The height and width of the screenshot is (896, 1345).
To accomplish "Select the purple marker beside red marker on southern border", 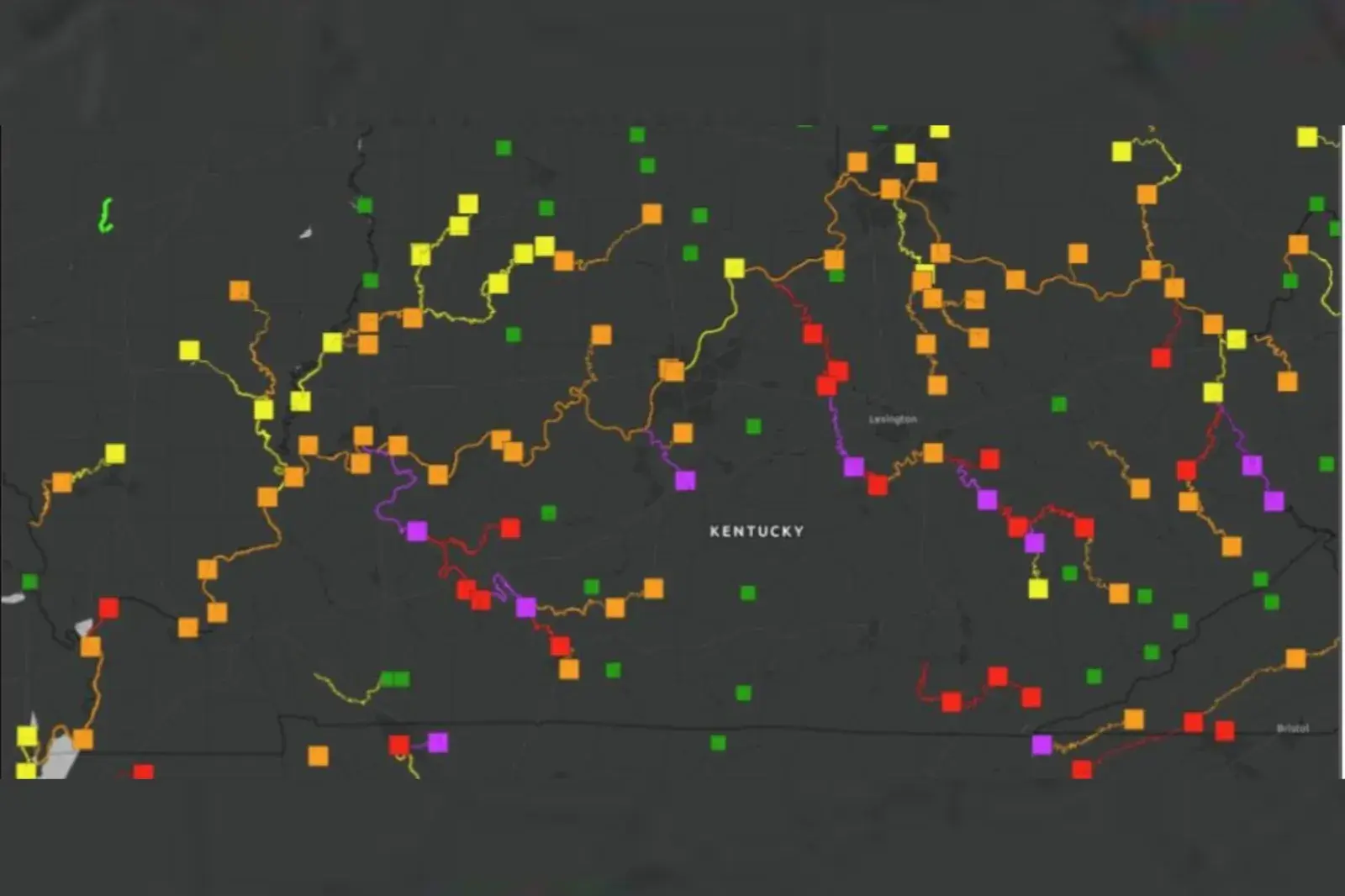I will [x=437, y=742].
